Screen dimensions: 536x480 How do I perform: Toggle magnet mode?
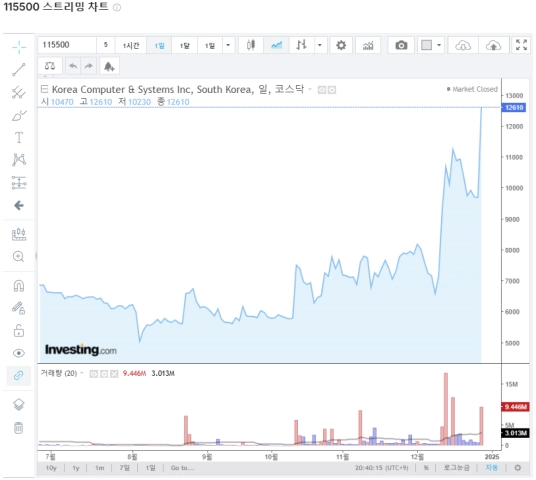coord(19,286)
